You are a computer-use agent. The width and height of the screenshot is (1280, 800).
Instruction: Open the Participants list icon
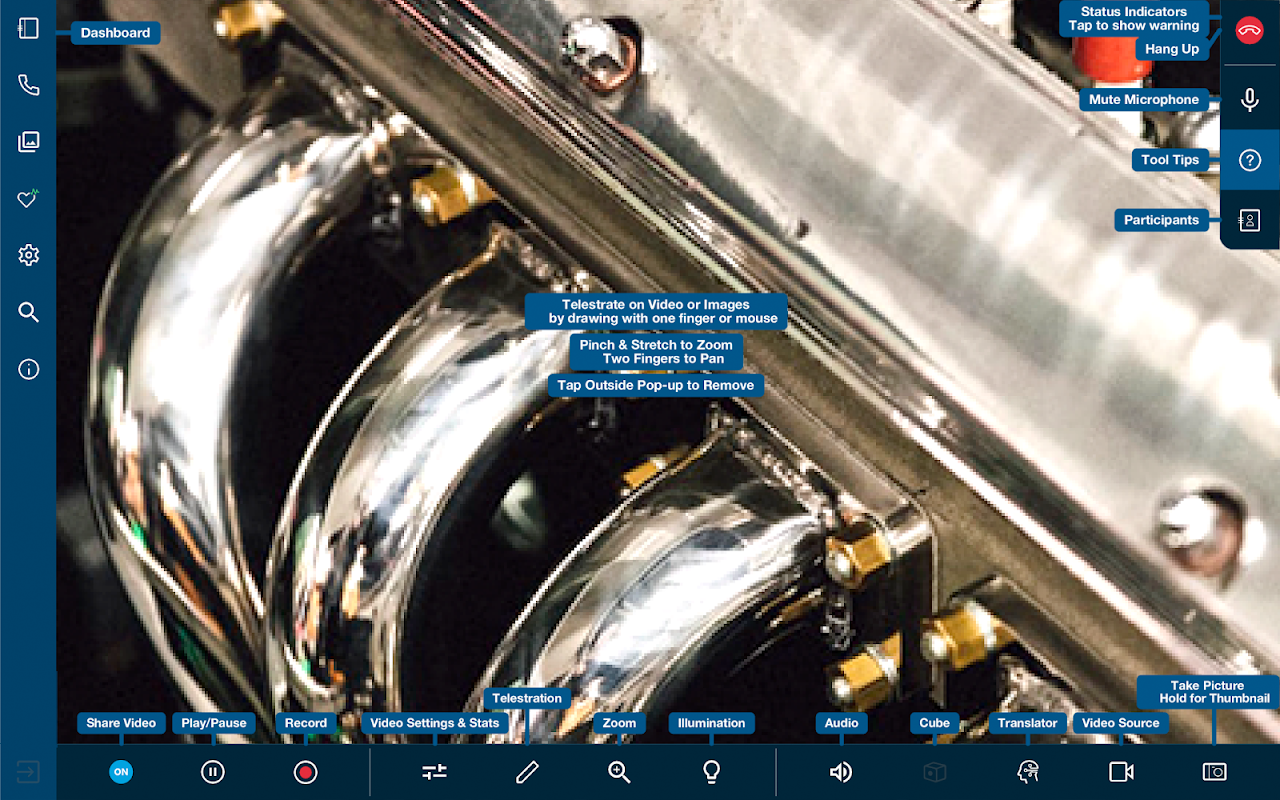point(1249,221)
